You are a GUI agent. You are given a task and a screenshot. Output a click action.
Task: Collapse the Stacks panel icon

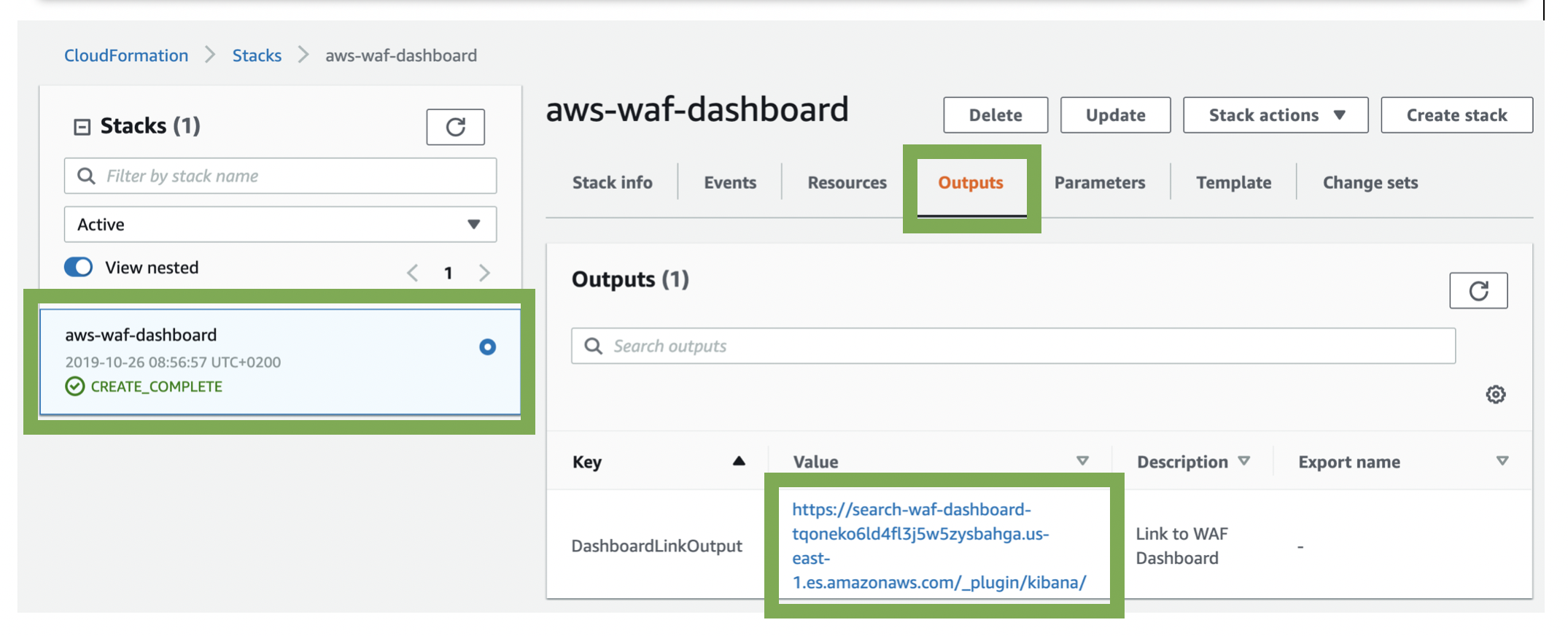click(82, 127)
